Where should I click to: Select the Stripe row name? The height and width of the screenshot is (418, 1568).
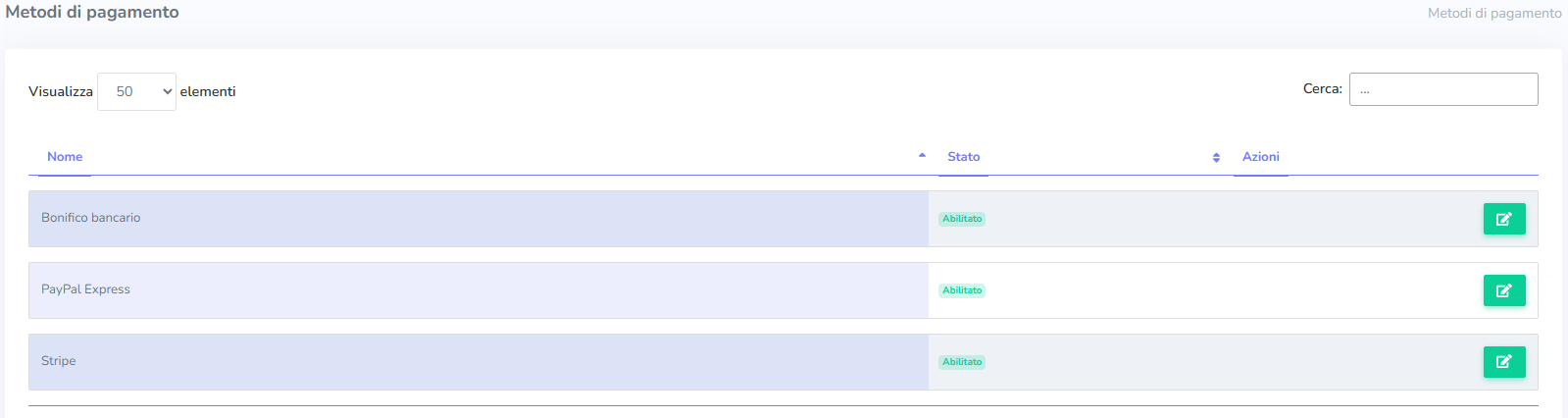click(x=59, y=361)
